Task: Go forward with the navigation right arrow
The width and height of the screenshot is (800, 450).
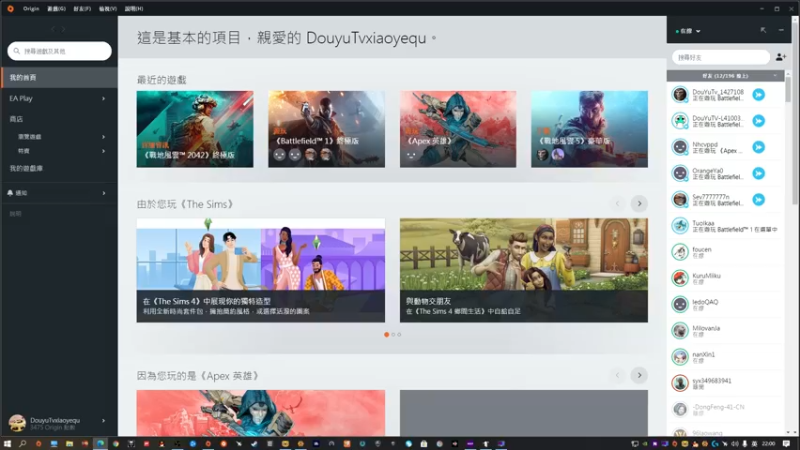Action: coord(64,30)
